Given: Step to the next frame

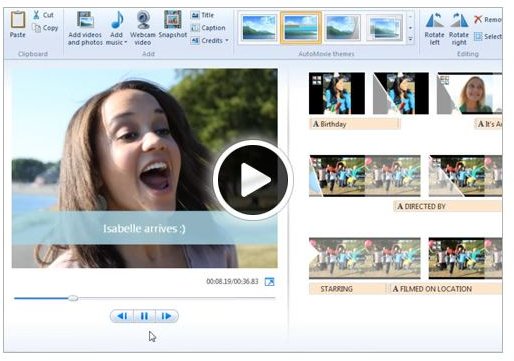Looking at the screenshot, I should 167,316.
